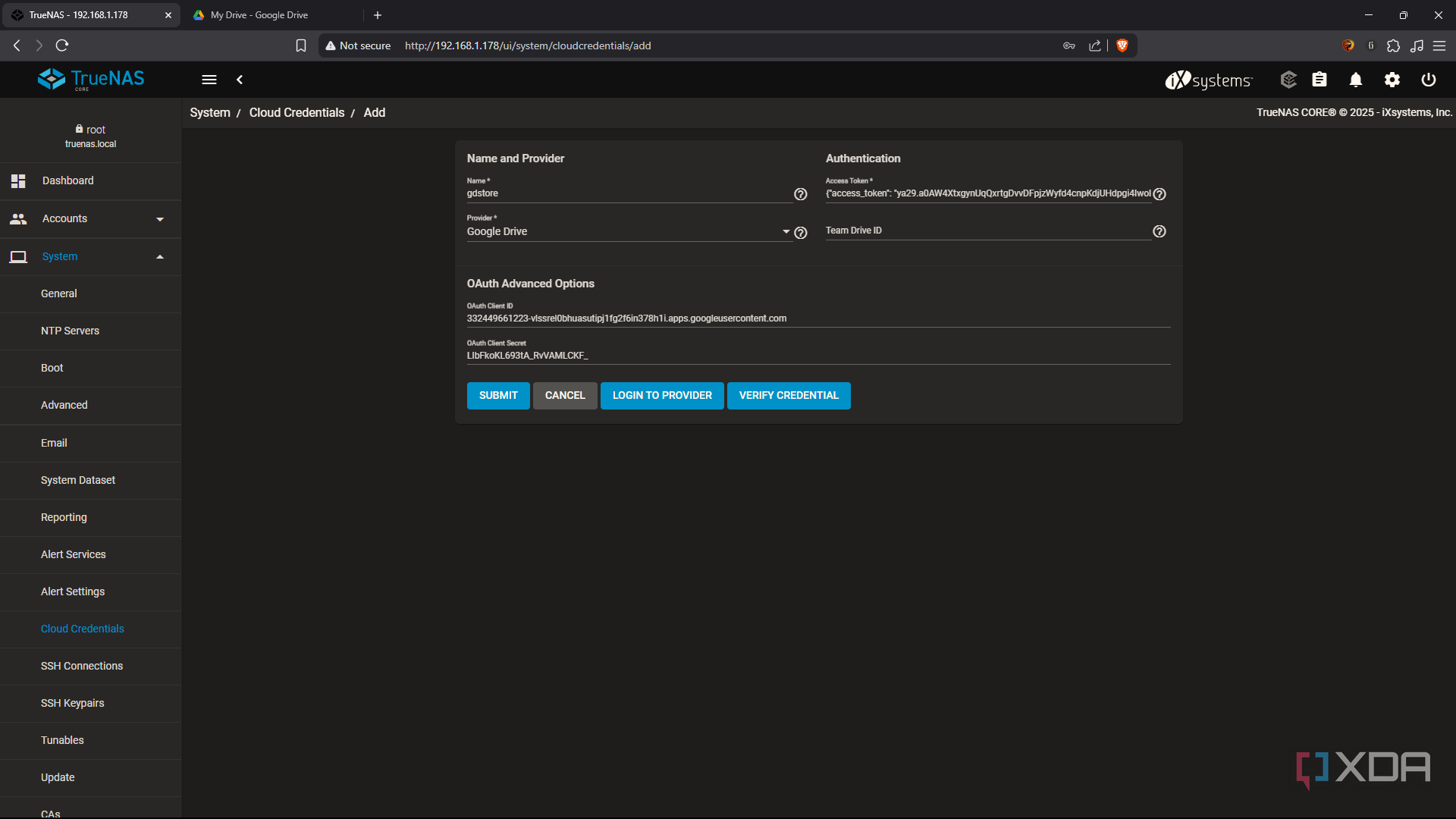This screenshot has width=1456, height=819.
Task: Click the Access Token input field
Action: pos(988,193)
